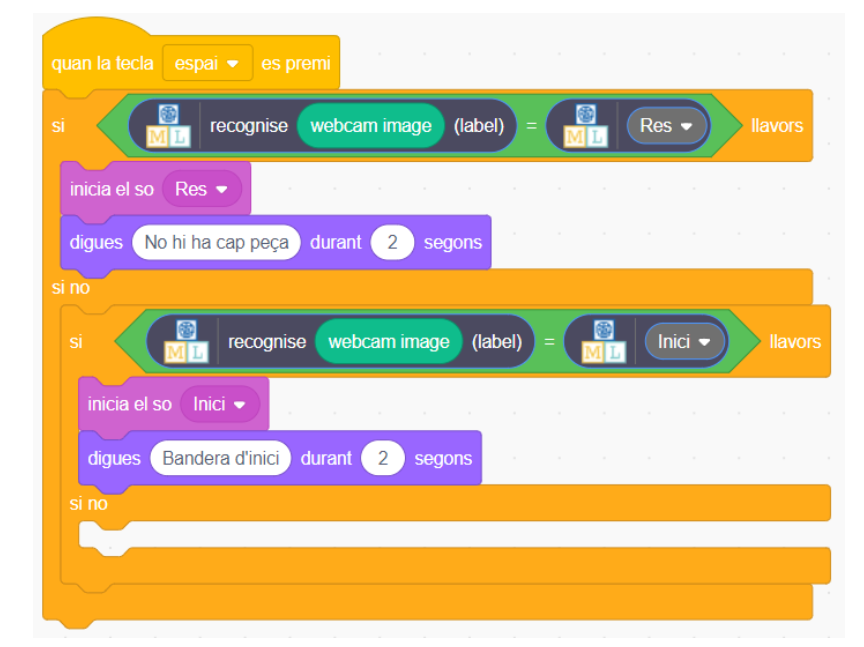This screenshot has width=864, height=647.
Task: Open the Res label dropdown in the condition
Action: 667,126
